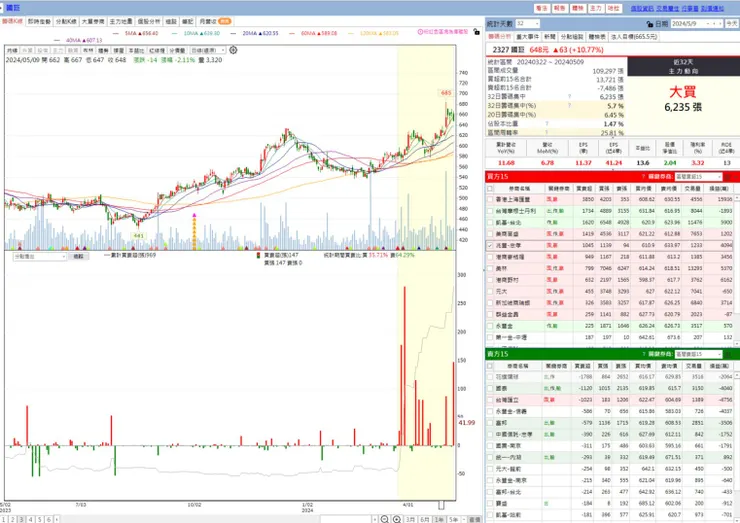Image resolution: width=740 pixels, height=523 pixels.
Task: Toggle the lock icon above the K-line chart
Action: coord(476,32)
